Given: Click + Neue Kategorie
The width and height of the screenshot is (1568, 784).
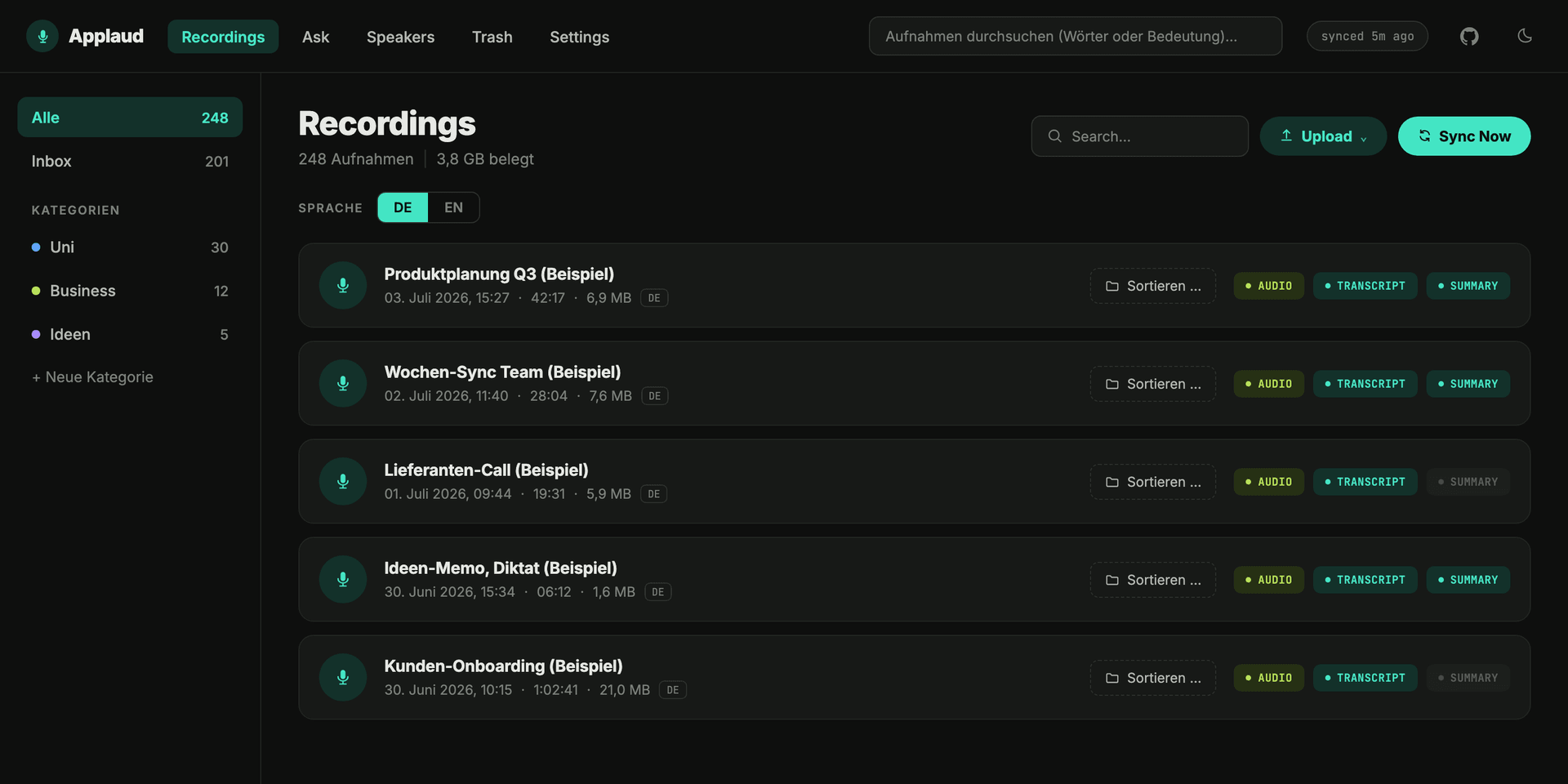Looking at the screenshot, I should (x=92, y=377).
